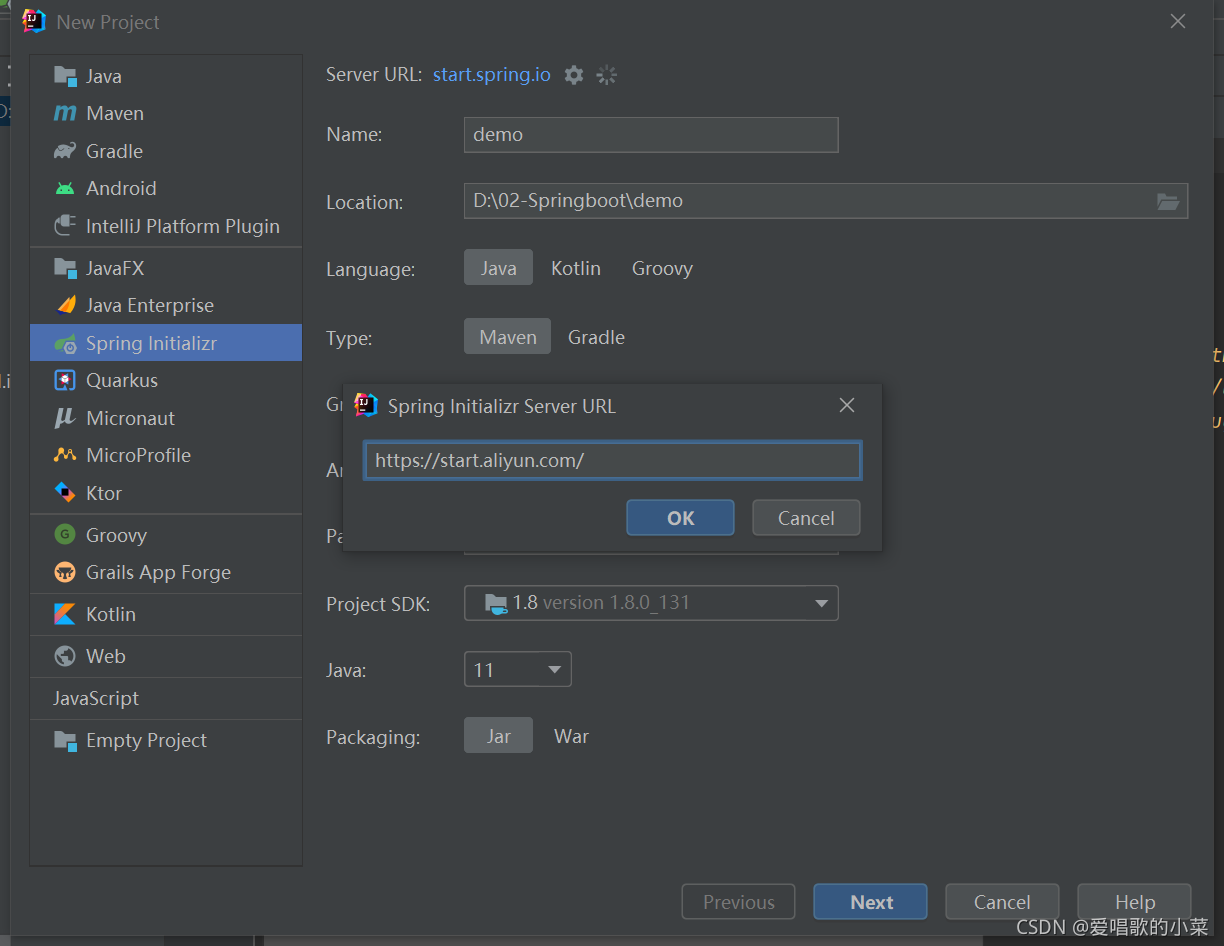Browse for location with folder icon
Screen dimensions: 1224x946
point(1168,201)
